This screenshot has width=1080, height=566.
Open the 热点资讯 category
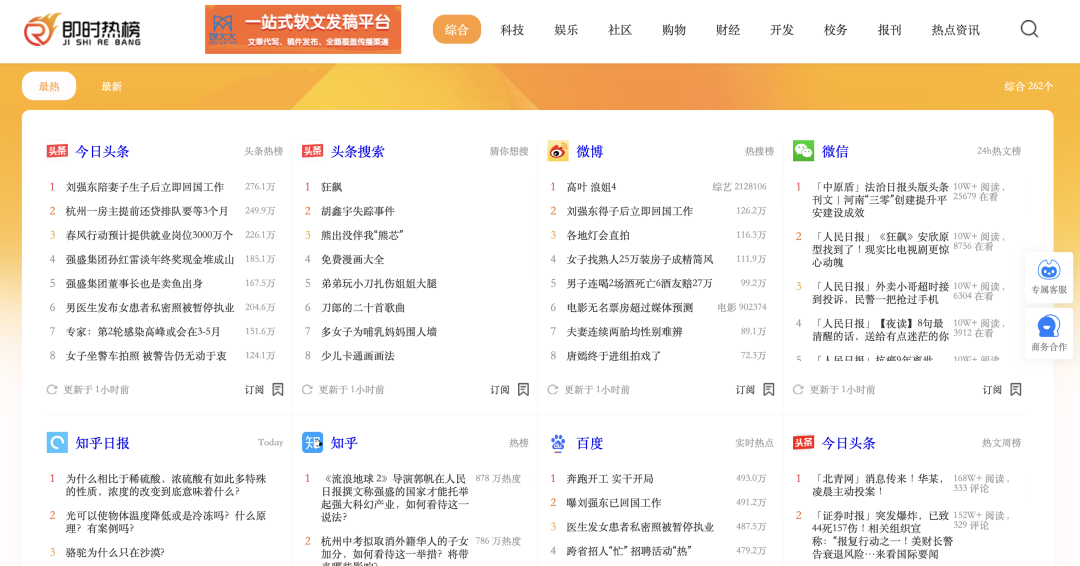tap(955, 30)
